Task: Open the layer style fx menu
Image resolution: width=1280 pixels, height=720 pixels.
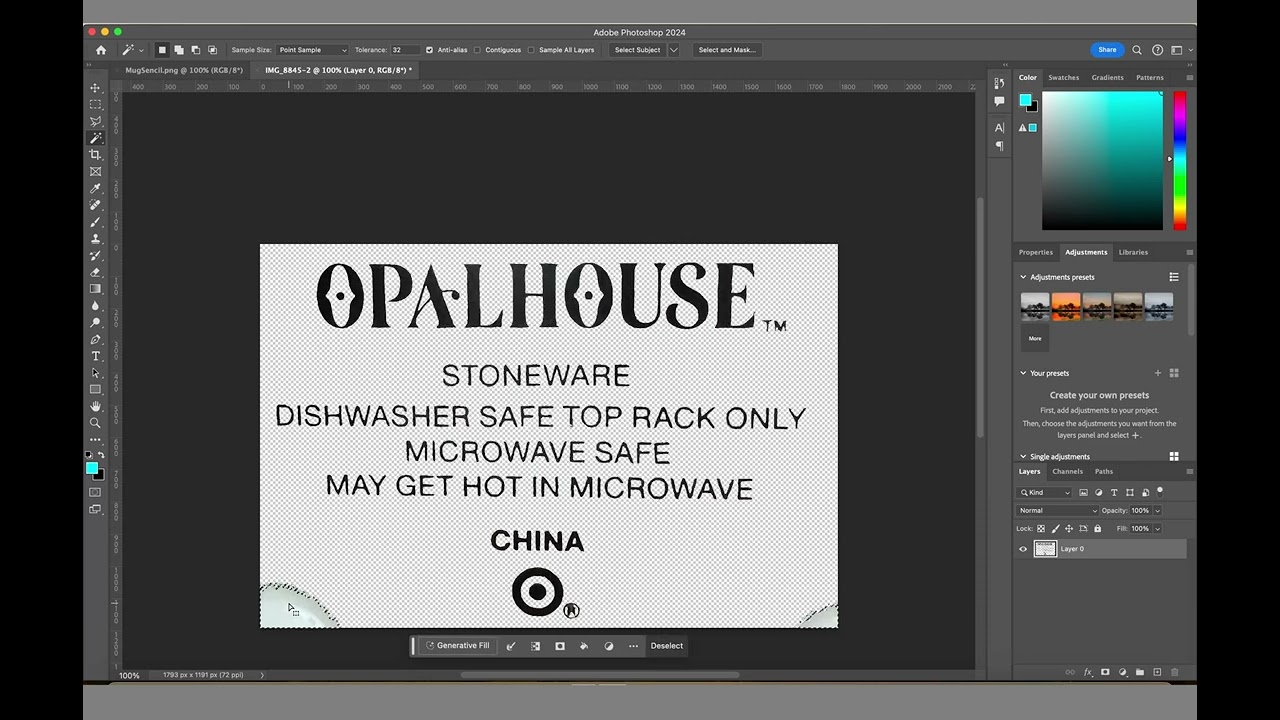Action: 1088,672
